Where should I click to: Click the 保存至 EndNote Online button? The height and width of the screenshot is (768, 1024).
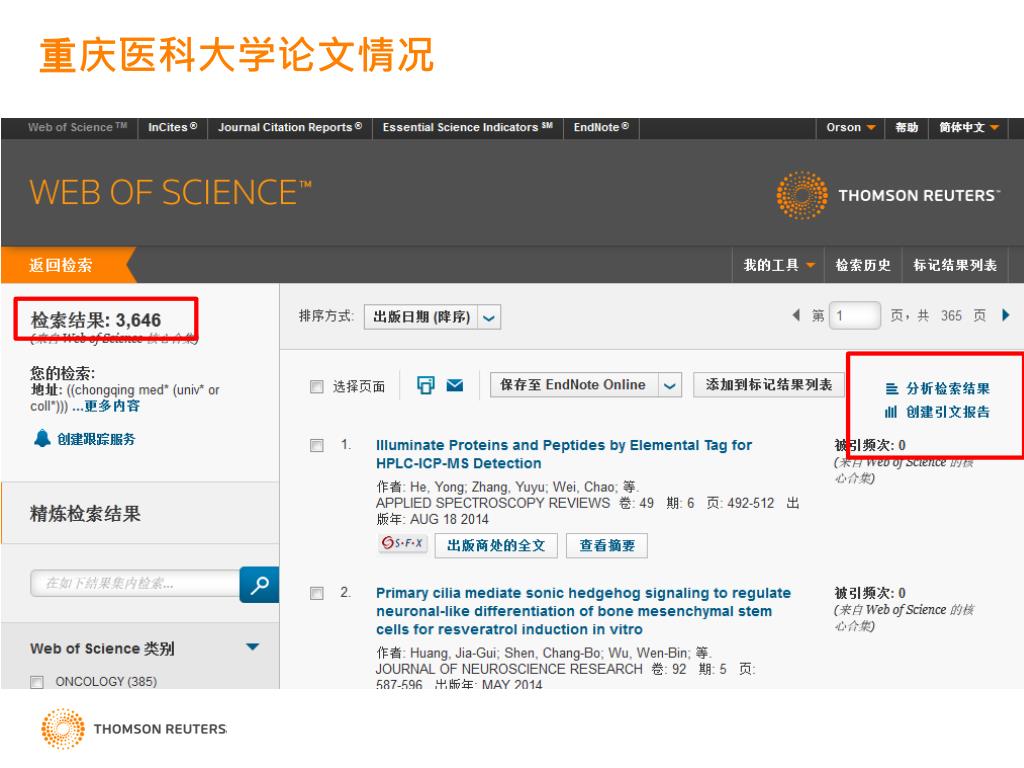(x=573, y=385)
